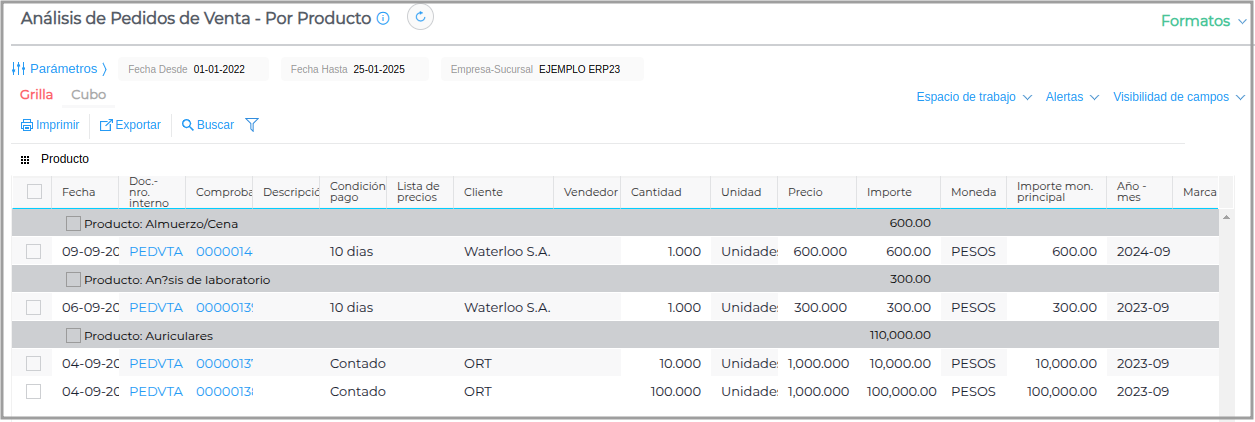
Task: Open PEDVTA link in Almuerzo/Cena row
Action: [x=156, y=252]
